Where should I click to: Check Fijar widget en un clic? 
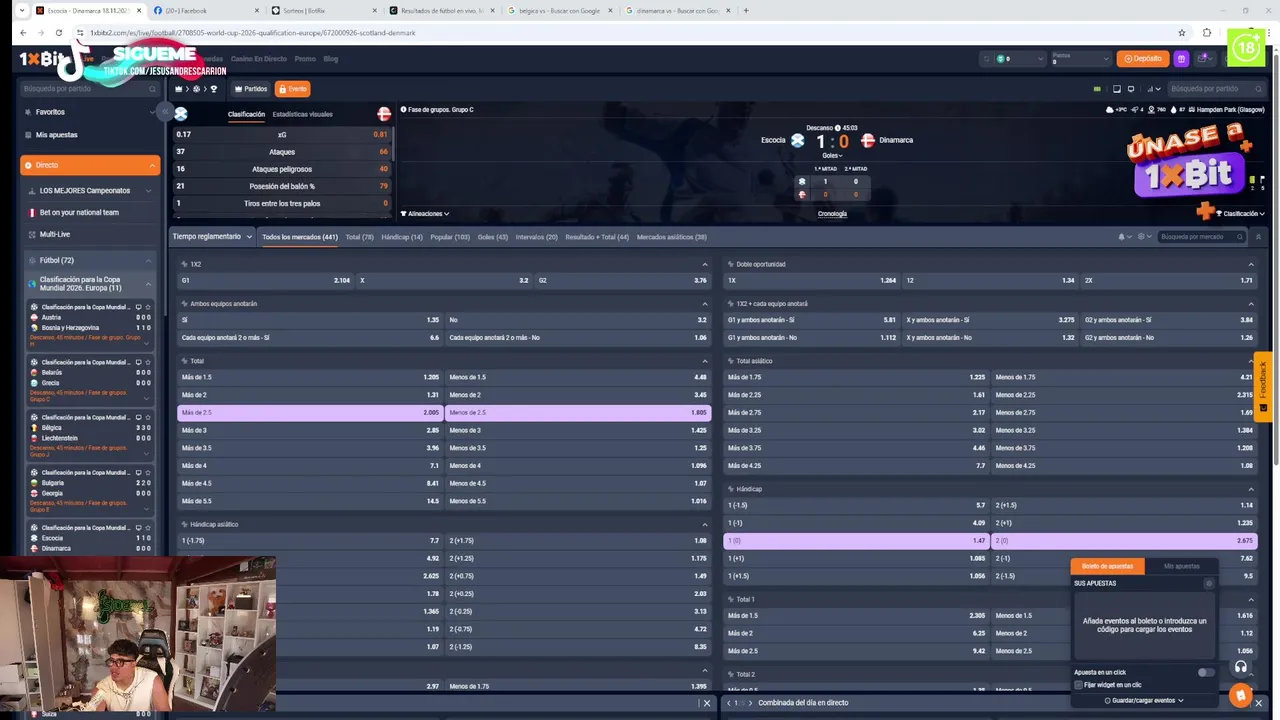(x=1078, y=685)
